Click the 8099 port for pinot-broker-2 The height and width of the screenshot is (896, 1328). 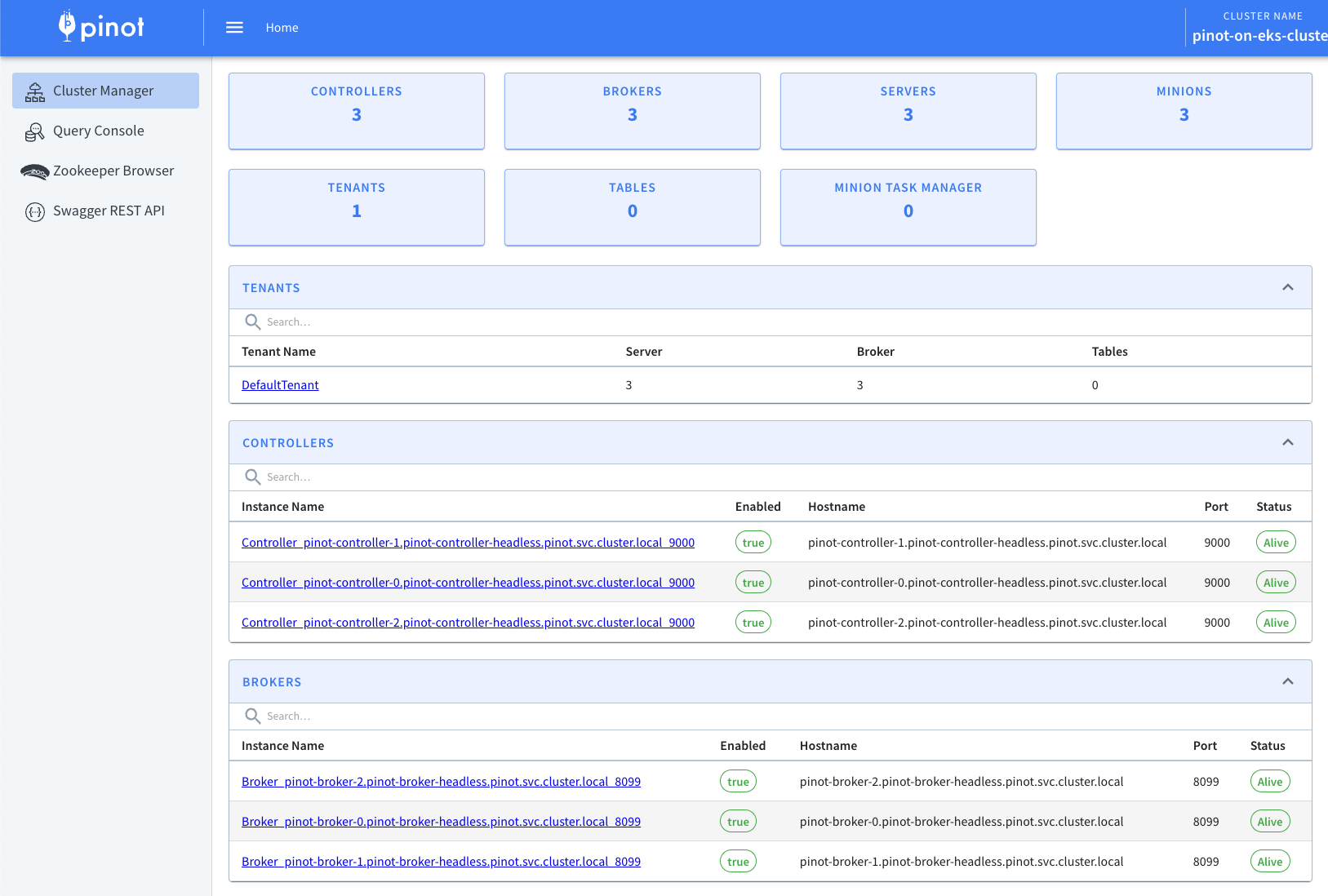pyautogui.click(x=1206, y=782)
